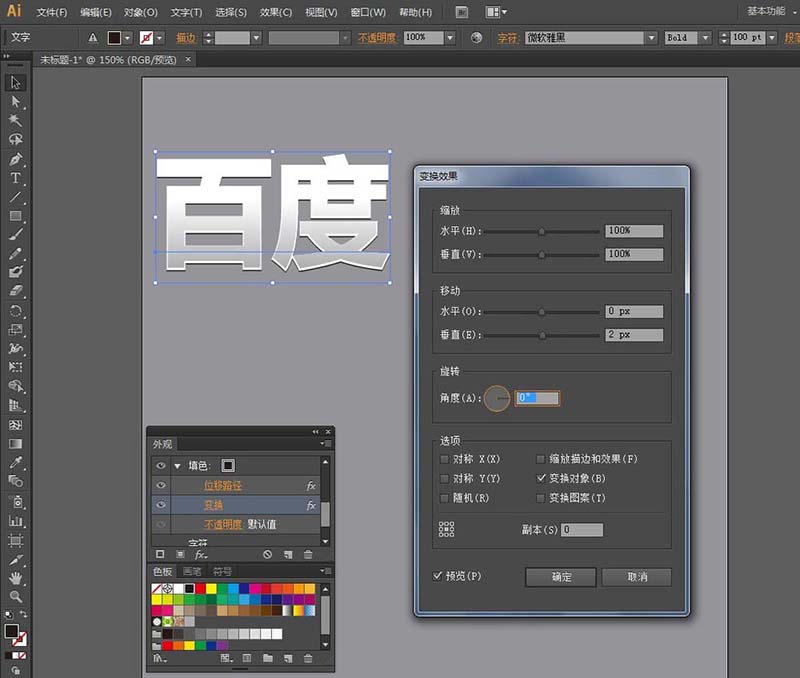Select the Zoom magnifier tool
Viewport: 800px width, 678px height.
coord(15,596)
